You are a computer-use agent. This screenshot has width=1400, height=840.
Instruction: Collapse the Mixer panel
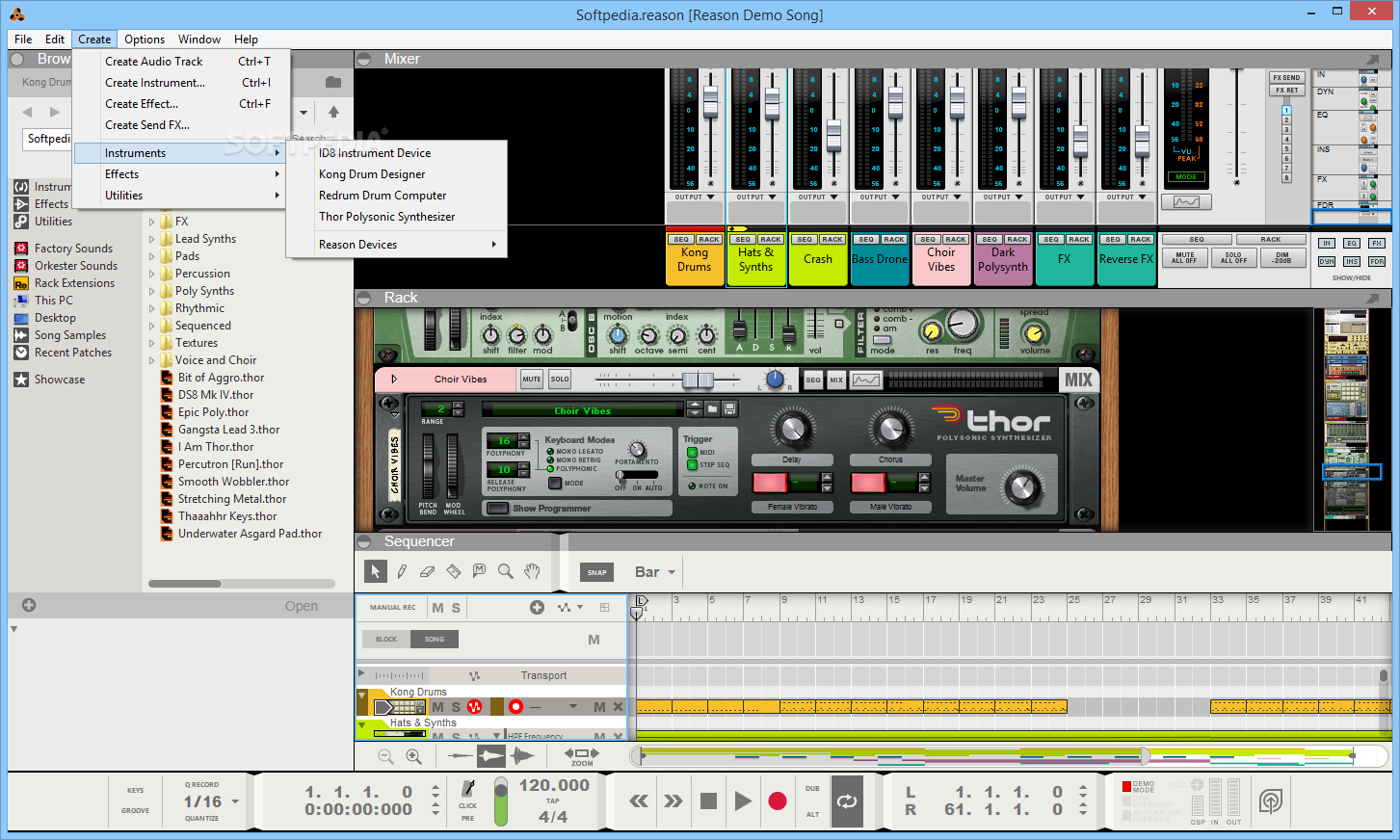[364, 59]
